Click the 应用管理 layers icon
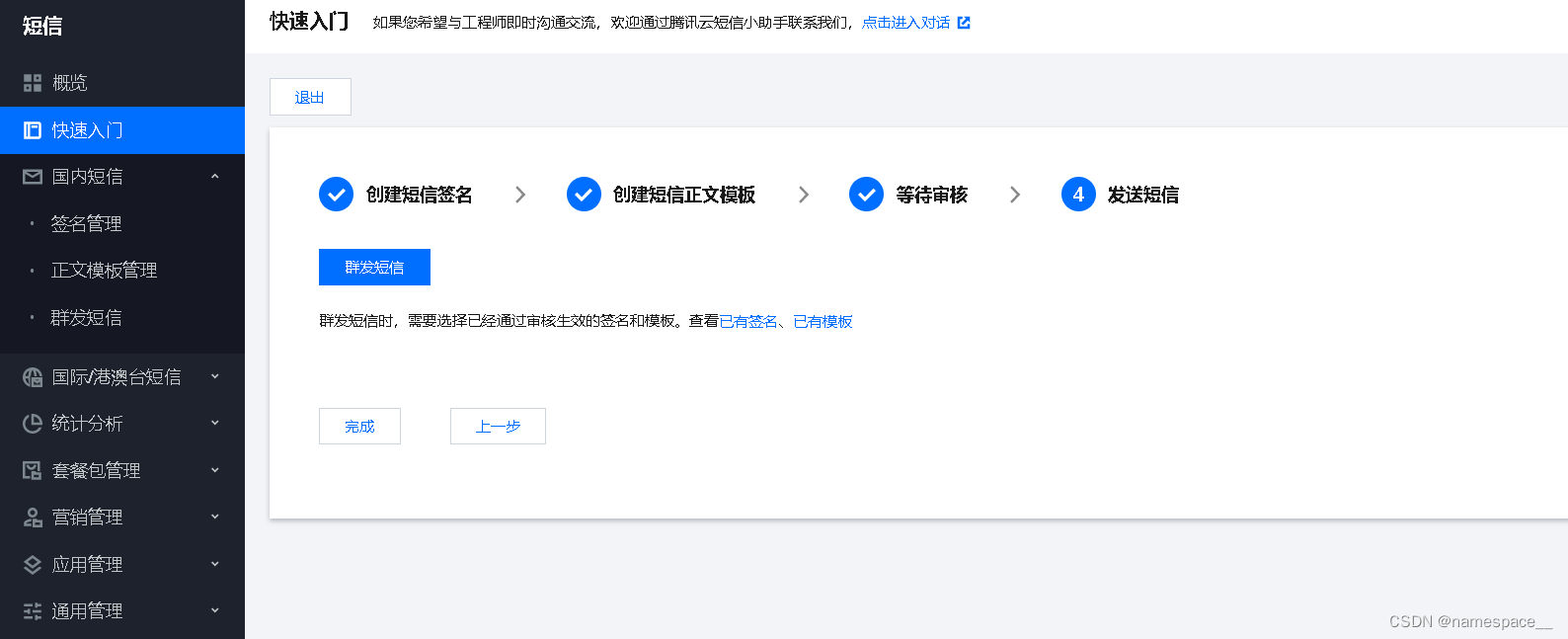The height and width of the screenshot is (639, 1568). (33, 565)
